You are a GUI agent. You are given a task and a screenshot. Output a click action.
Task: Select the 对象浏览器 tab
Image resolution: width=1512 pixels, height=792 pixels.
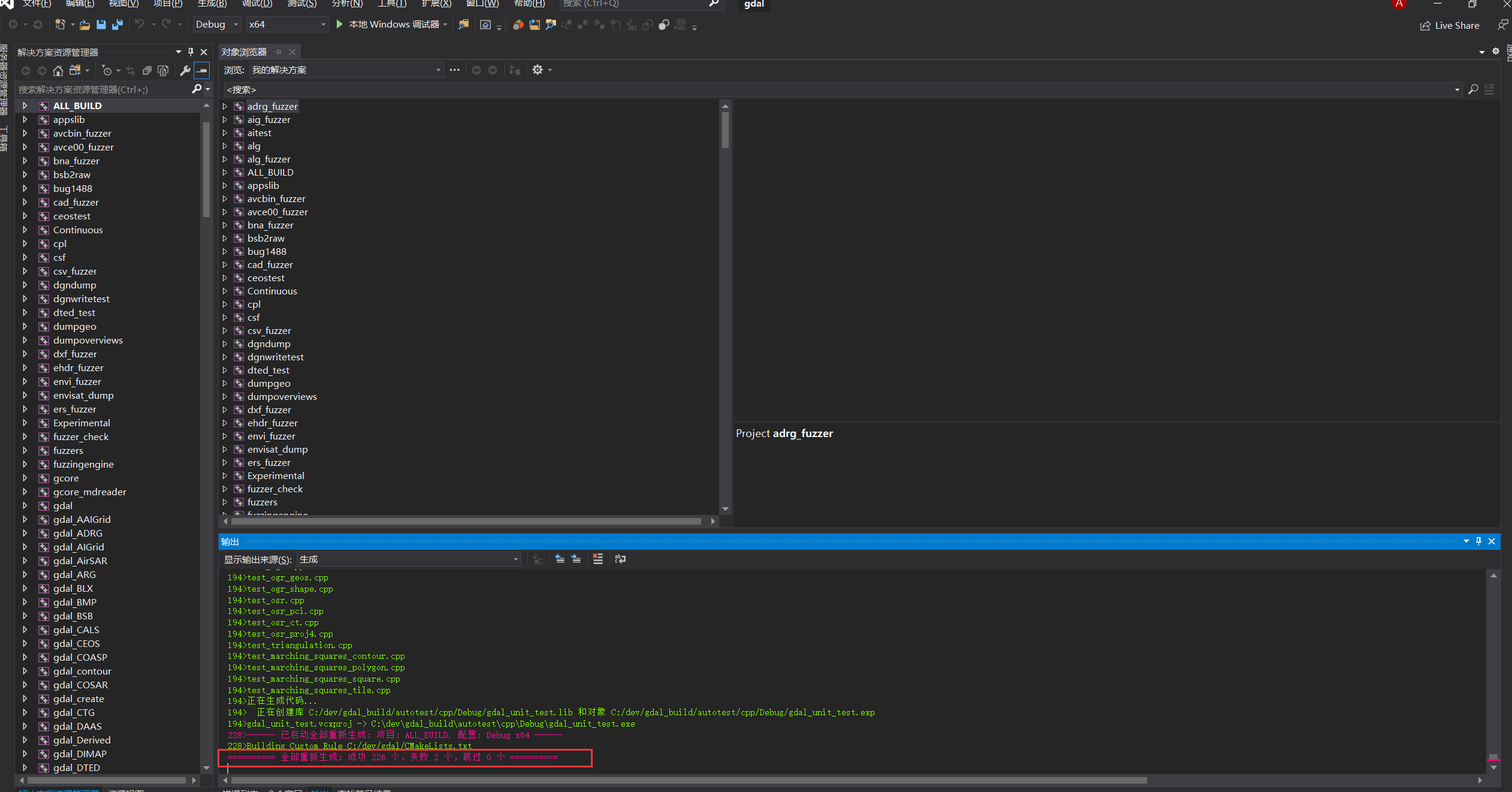(x=244, y=52)
